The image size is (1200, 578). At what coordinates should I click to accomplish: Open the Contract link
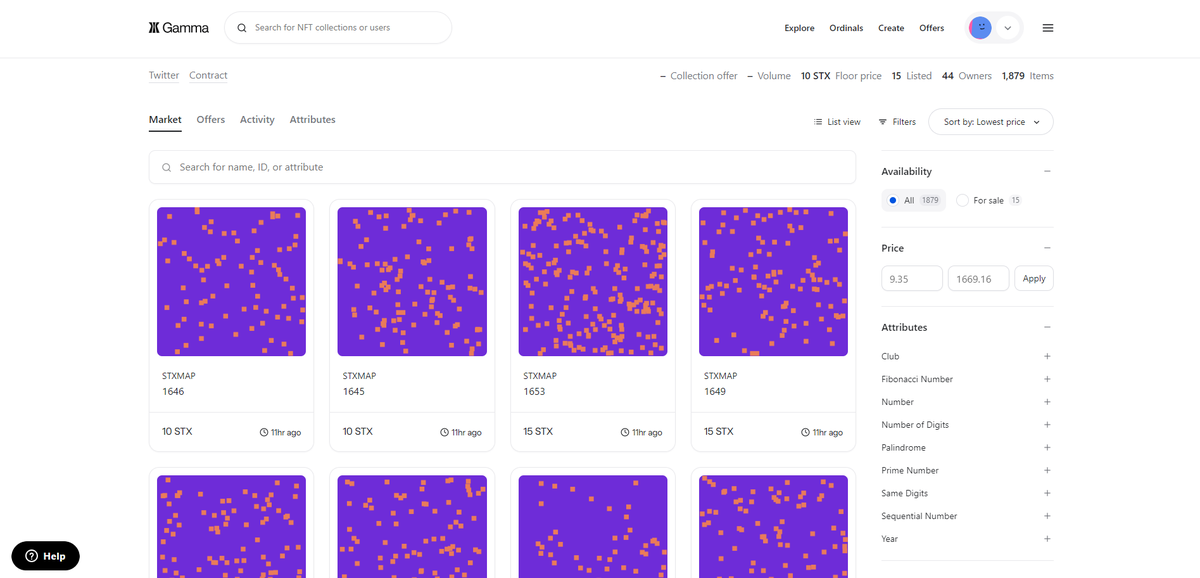pyautogui.click(x=208, y=76)
